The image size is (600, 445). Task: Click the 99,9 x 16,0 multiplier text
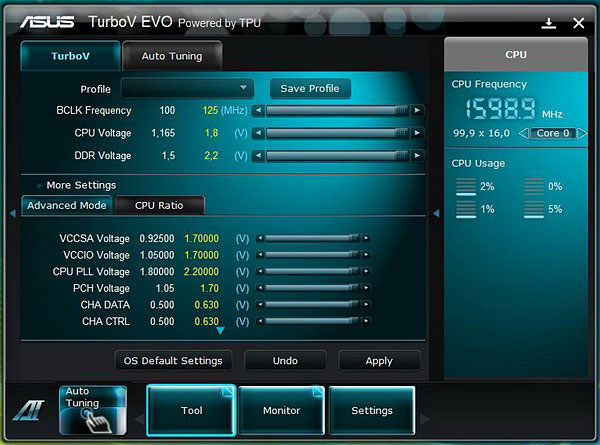481,133
